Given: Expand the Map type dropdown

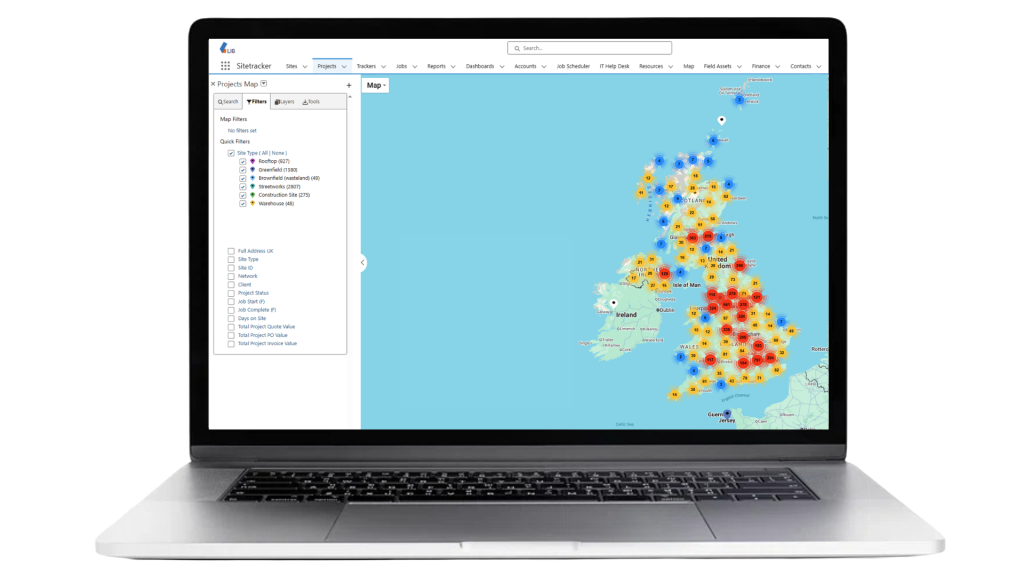Looking at the screenshot, I should pos(376,86).
